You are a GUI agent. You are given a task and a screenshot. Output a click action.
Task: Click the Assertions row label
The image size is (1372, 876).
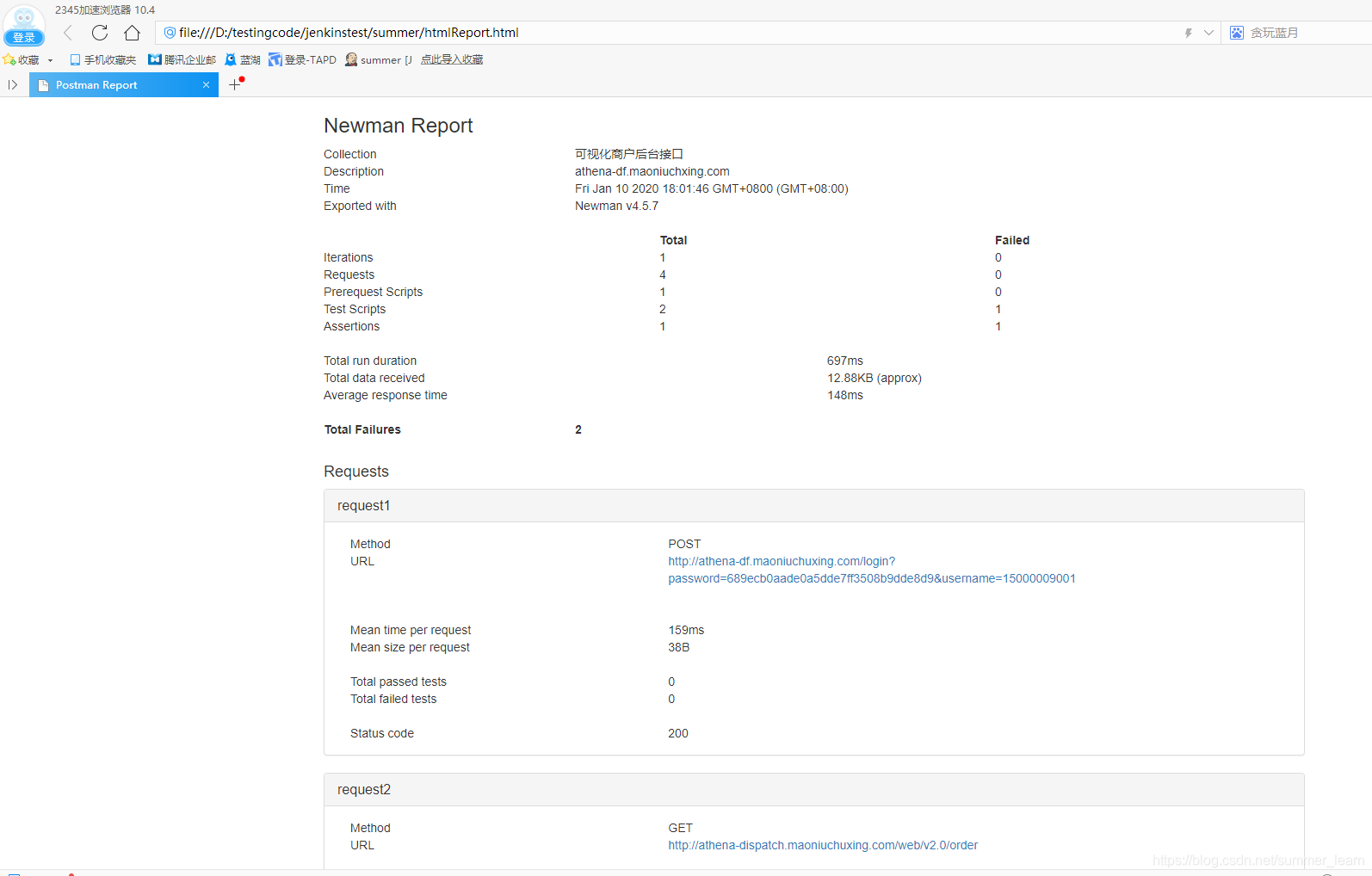[x=351, y=326]
